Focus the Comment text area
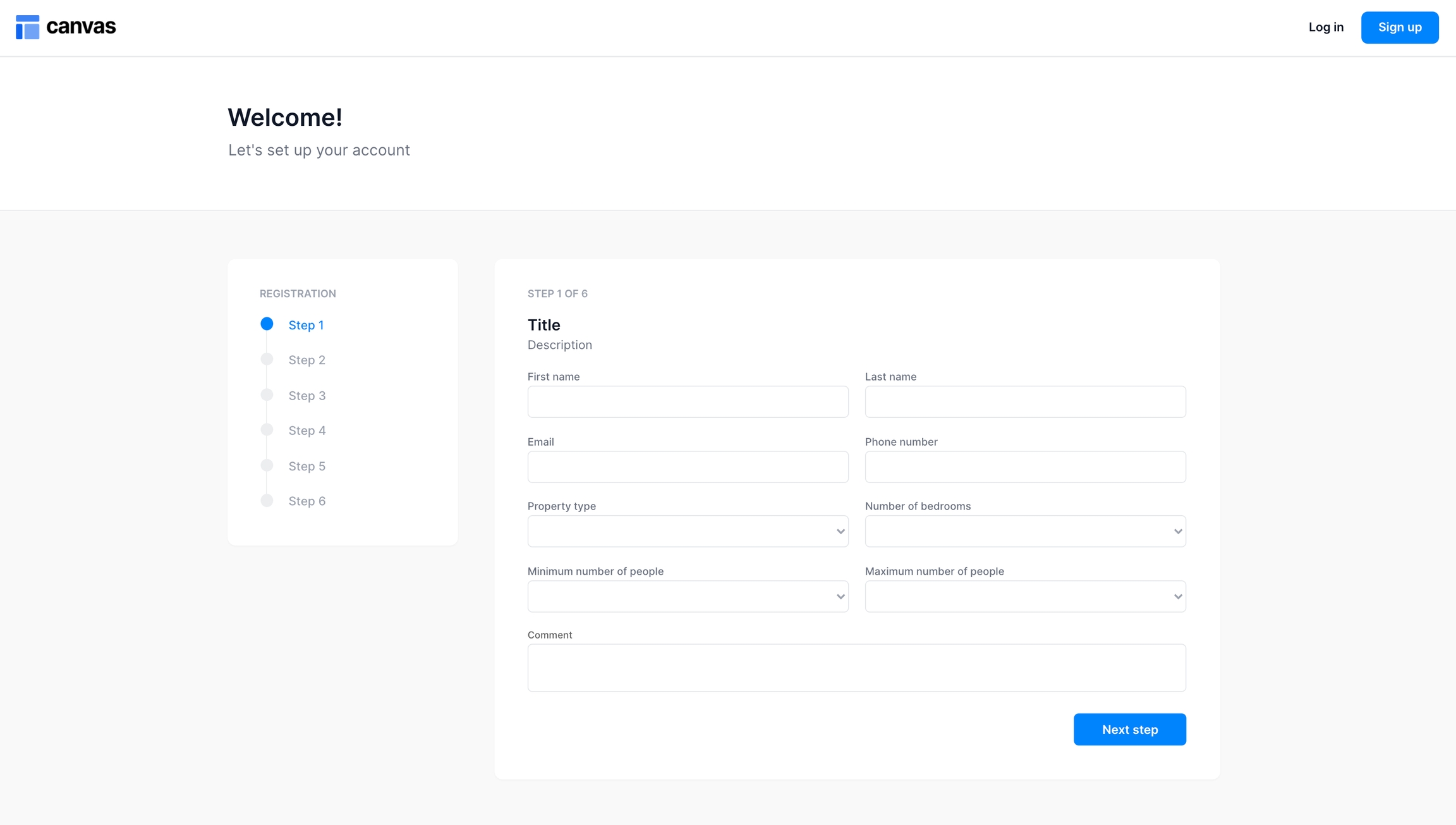1456x825 pixels. [x=856, y=668]
